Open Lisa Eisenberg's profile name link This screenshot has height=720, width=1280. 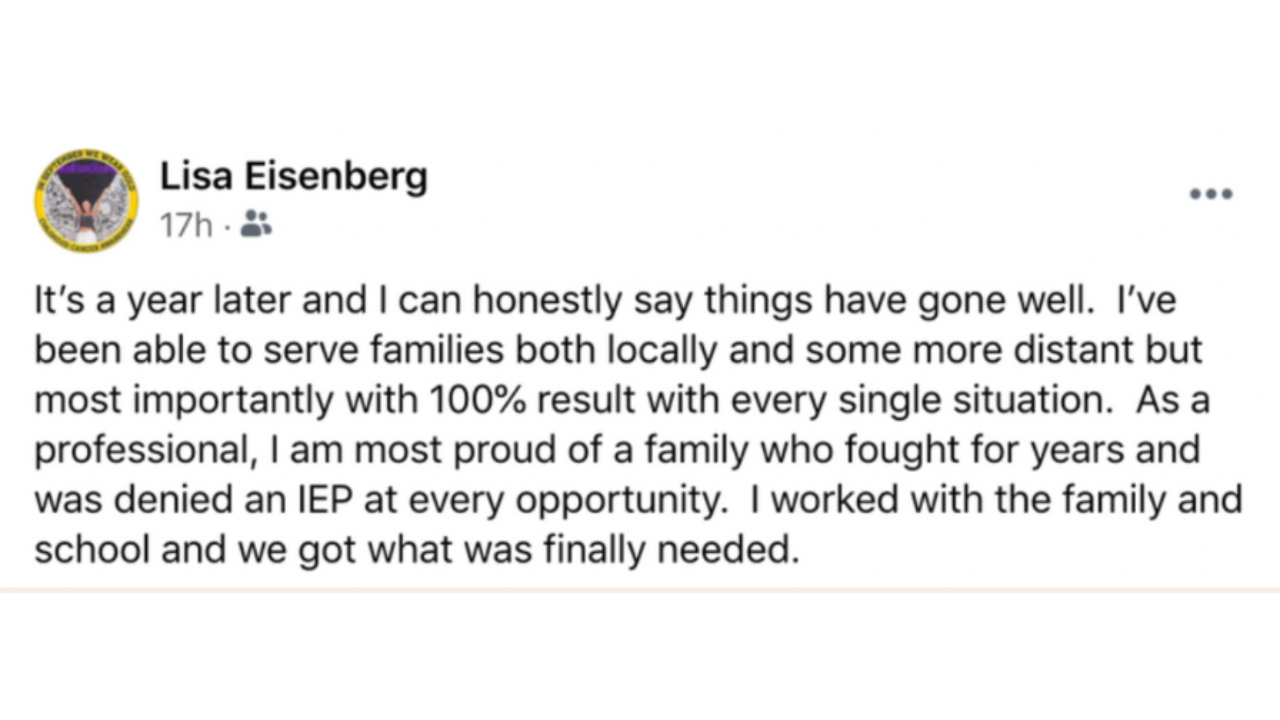[293, 178]
